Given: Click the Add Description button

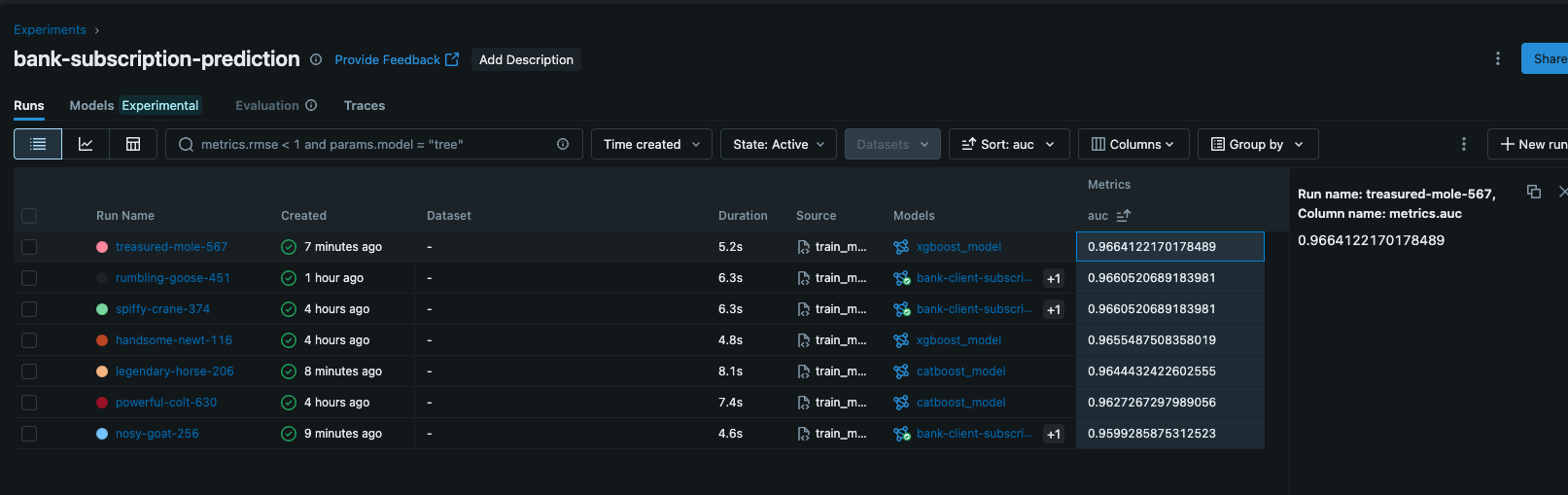Looking at the screenshot, I should [526, 59].
